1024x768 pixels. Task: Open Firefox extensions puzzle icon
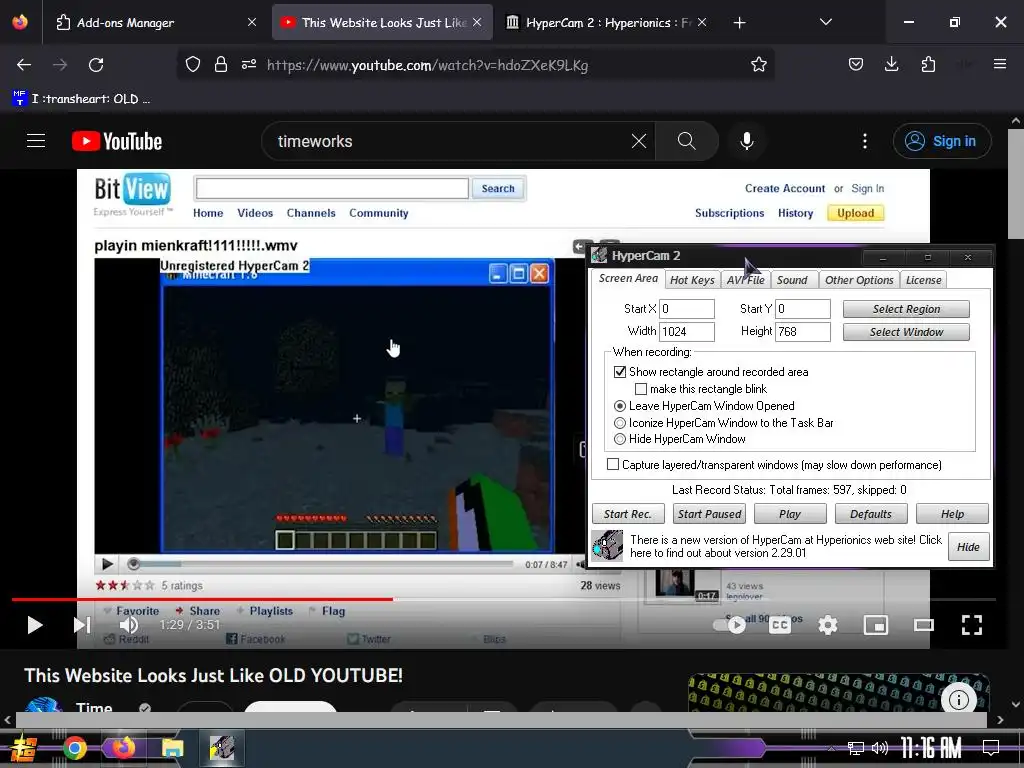[928, 65]
